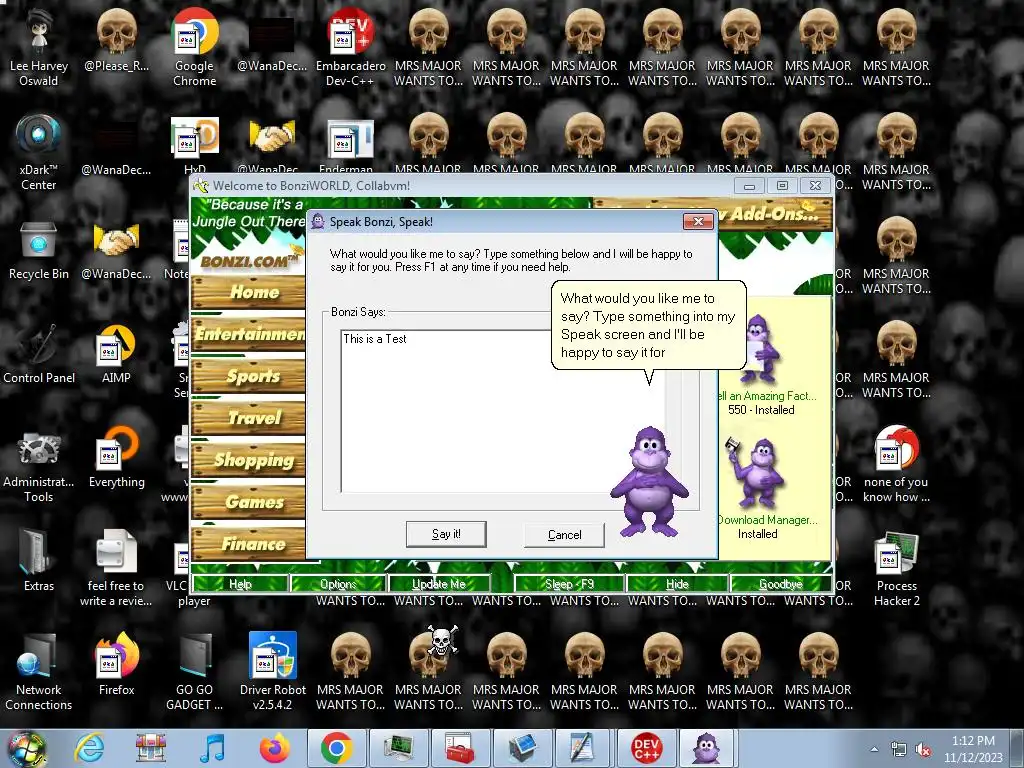Viewport: 1024px width, 768px height.
Task: Click the Firefox icon in the taskbar
Action: click(x=275, y=748)
